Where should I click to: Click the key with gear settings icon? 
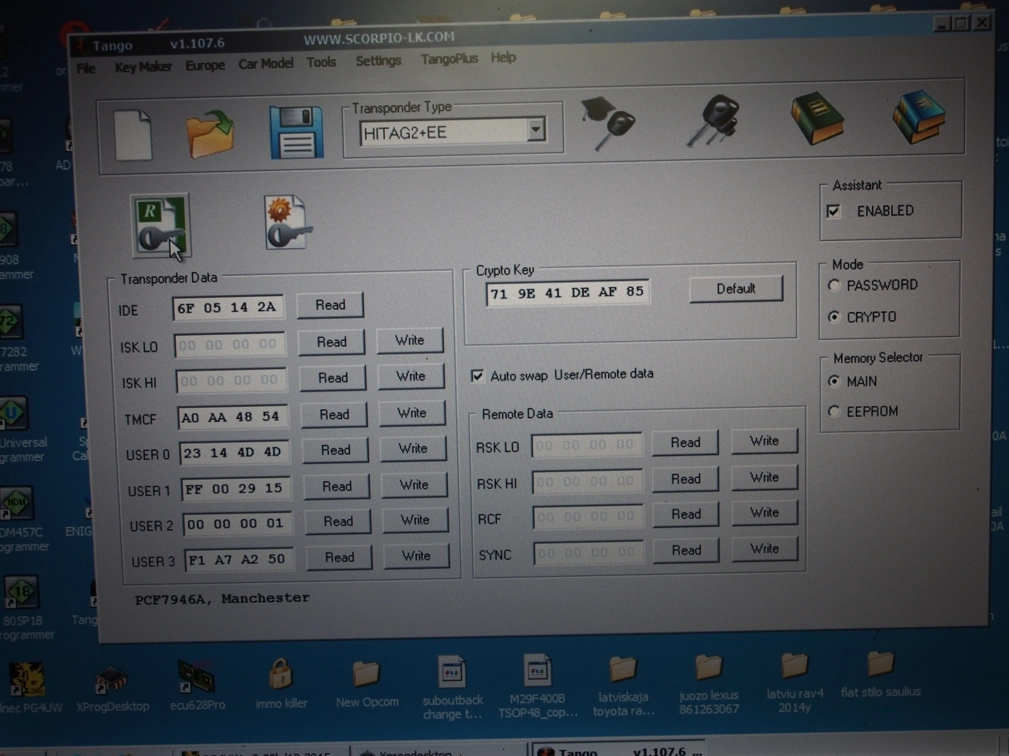coord(287,223)
